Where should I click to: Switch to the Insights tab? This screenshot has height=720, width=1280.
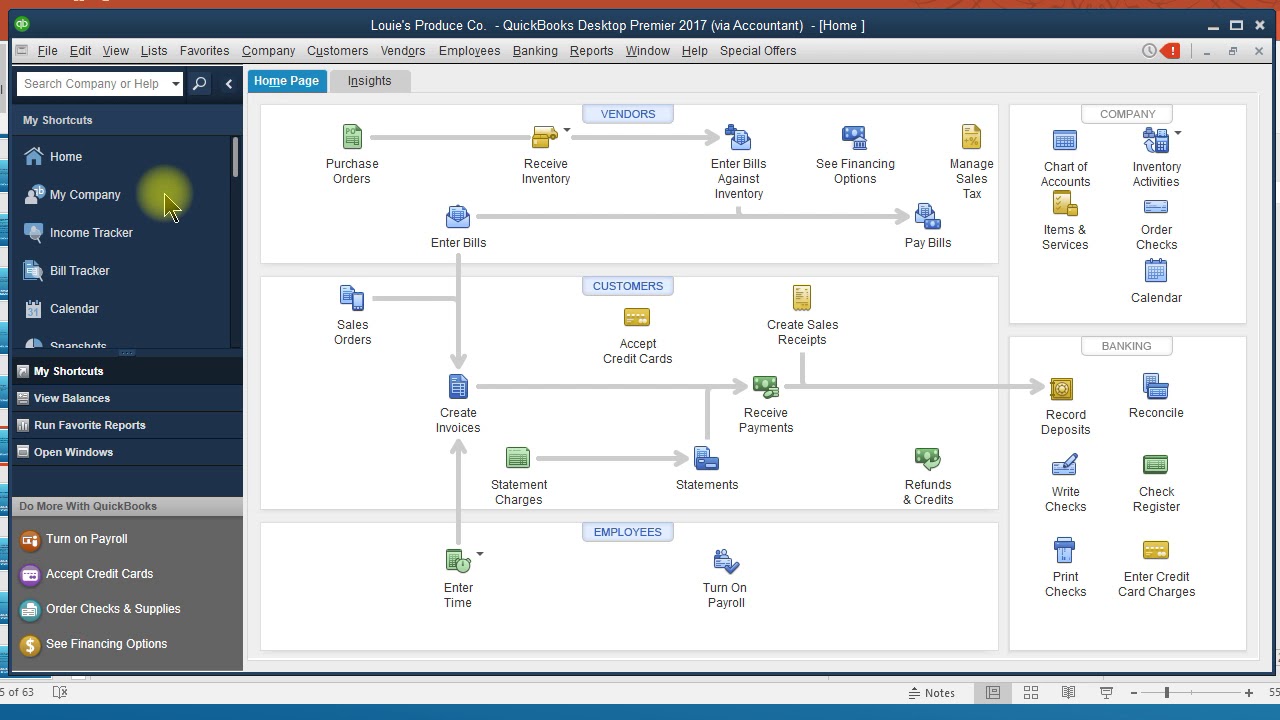point(369,81)
